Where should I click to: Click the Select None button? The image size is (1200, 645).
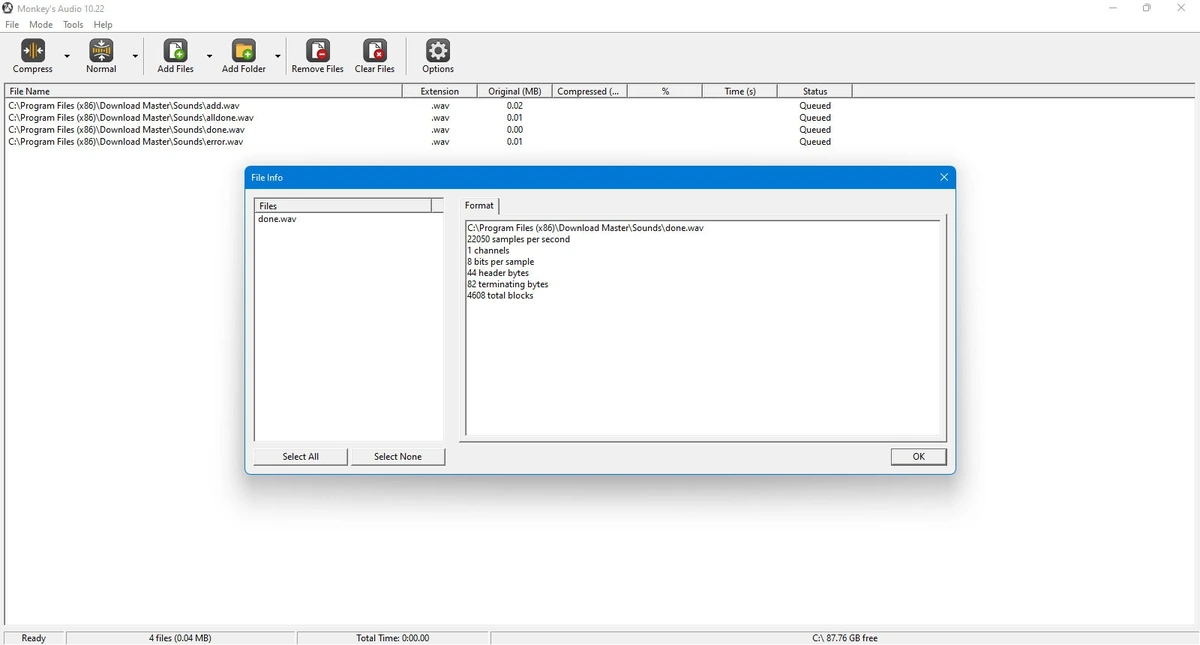pos(398,456)
